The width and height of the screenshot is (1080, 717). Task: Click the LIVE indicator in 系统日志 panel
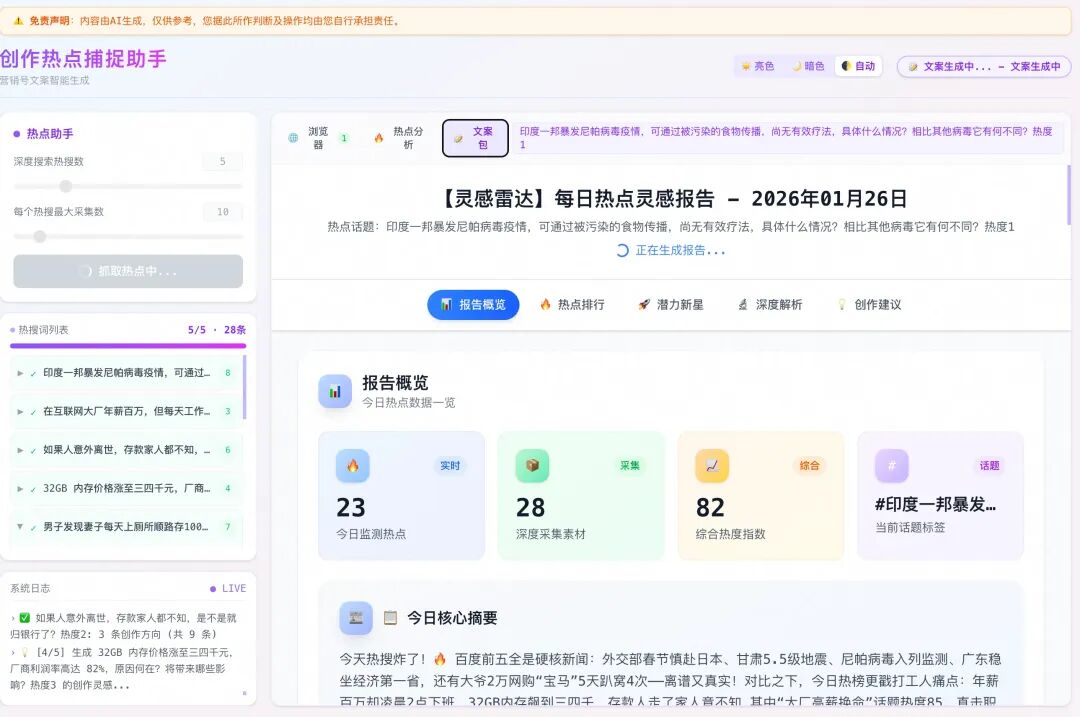pyautogui.click(x=227, y=588)
